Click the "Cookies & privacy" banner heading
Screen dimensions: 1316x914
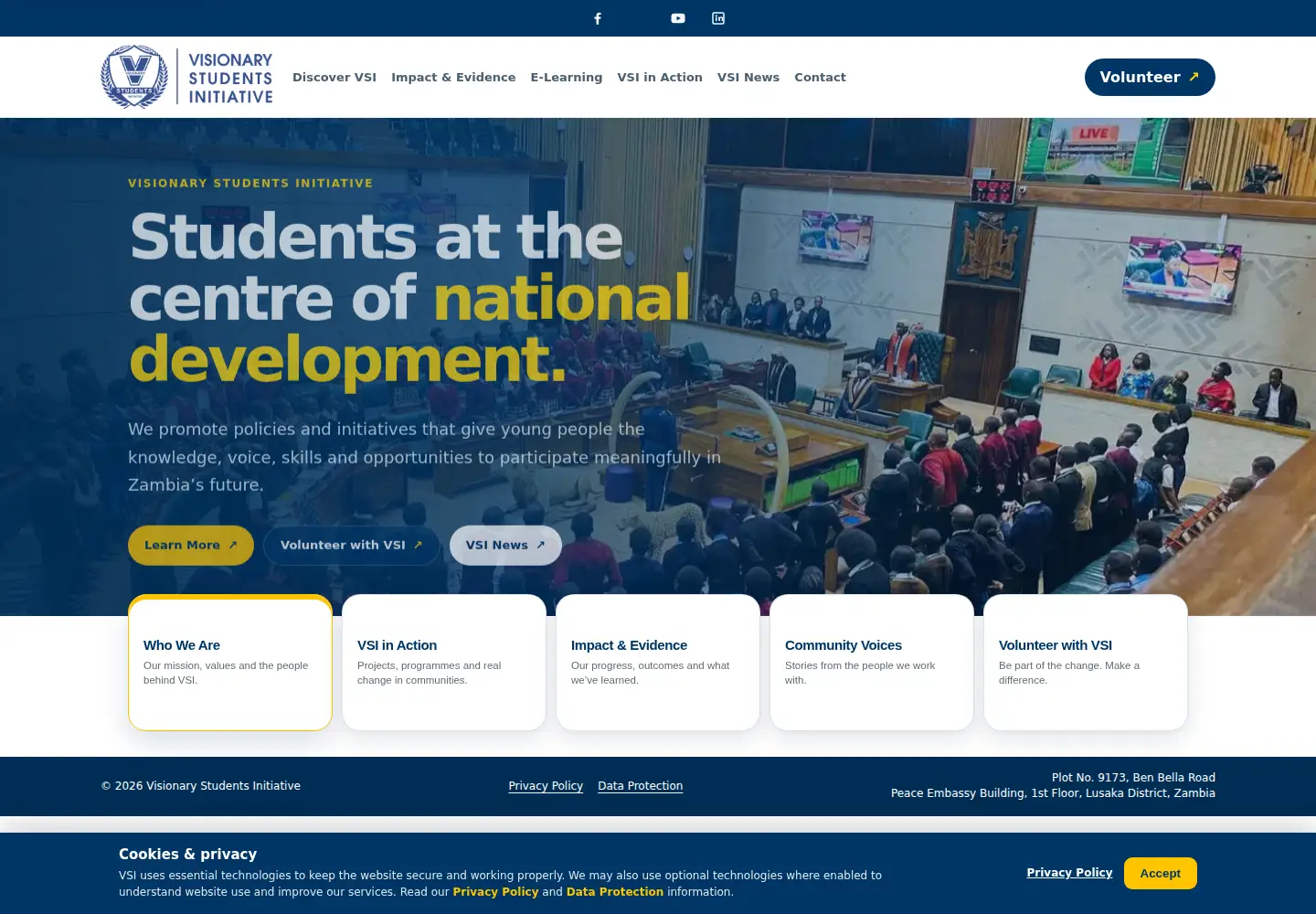pos(188,854)
